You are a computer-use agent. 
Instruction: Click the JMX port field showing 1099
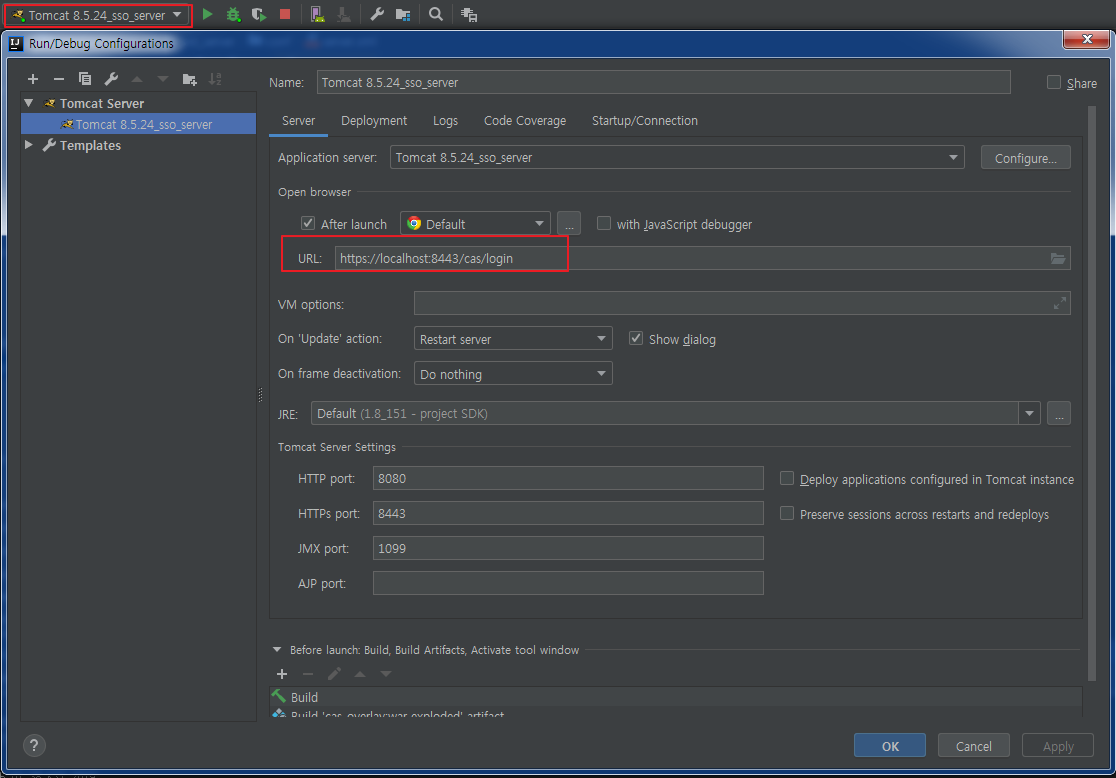pos(568,548)
